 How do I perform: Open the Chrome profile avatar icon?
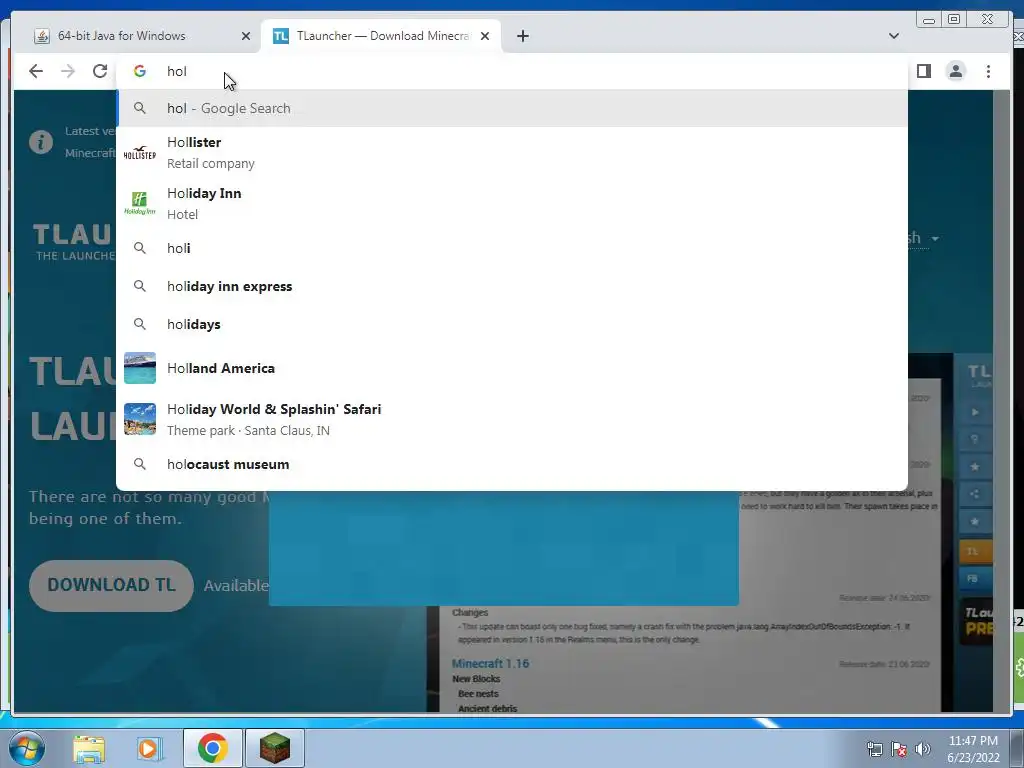(956, 71)
